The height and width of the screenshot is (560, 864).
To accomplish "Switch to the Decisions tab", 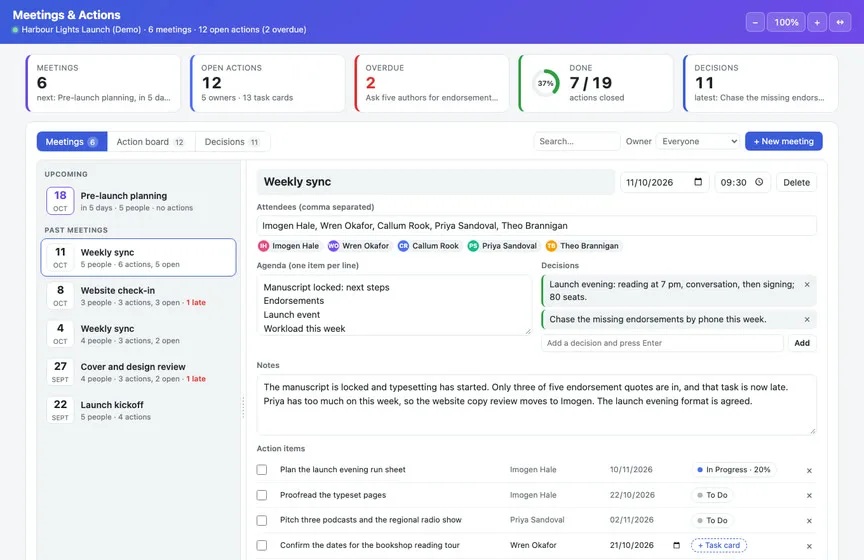I will point(232,142).
